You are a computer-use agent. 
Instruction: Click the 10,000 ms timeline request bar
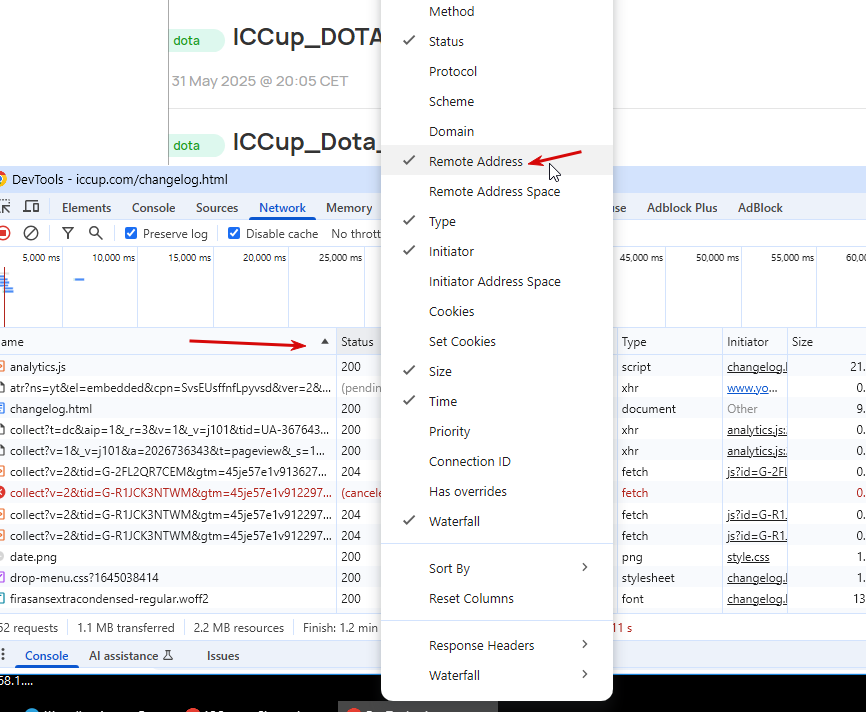(80, 279)
